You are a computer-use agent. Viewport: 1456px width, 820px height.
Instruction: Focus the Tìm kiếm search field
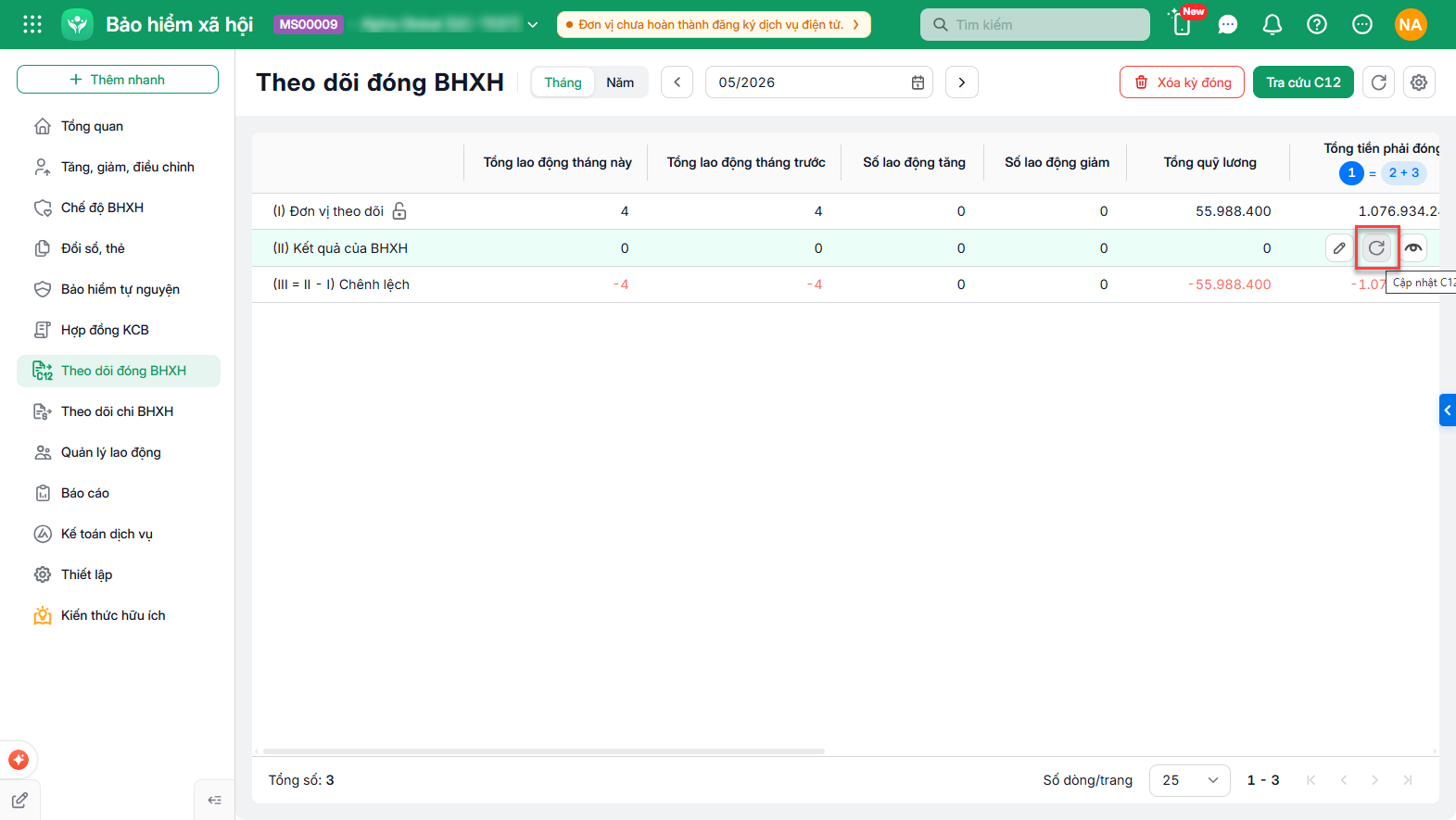[1035, 25]
